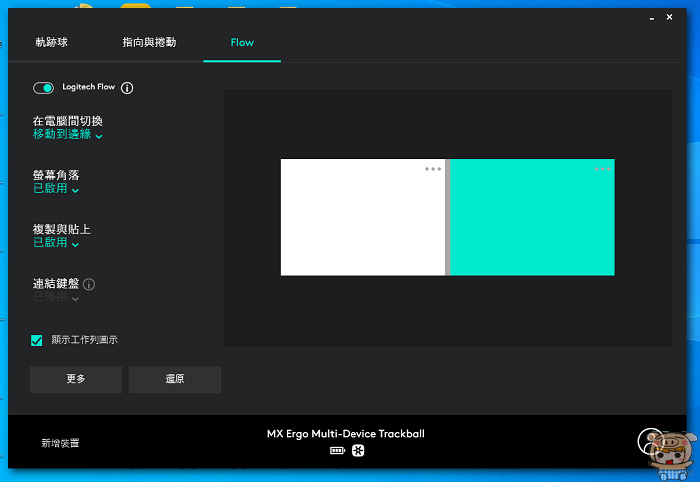The image size is (700, 482).
Task: Uncheck the 顯示工作列圖示 checkbox
Action: coord(37,340)
